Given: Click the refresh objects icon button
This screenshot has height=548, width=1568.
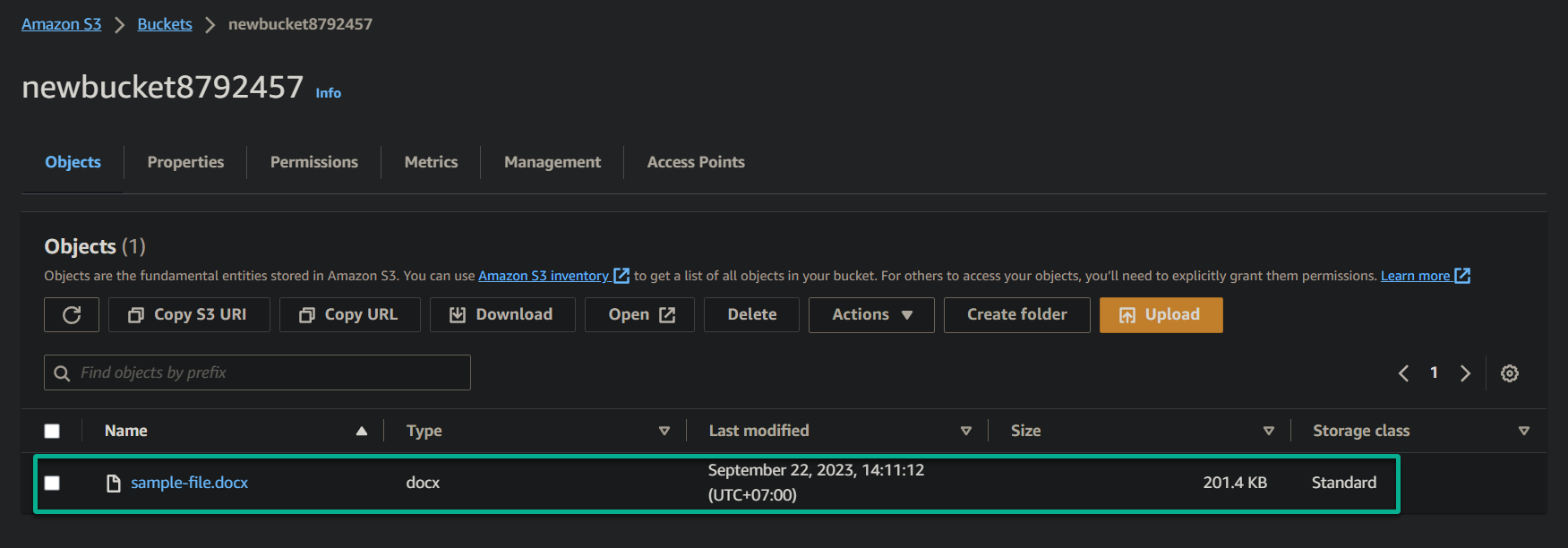Looking at the screenshot, I should tap(72, 314).
